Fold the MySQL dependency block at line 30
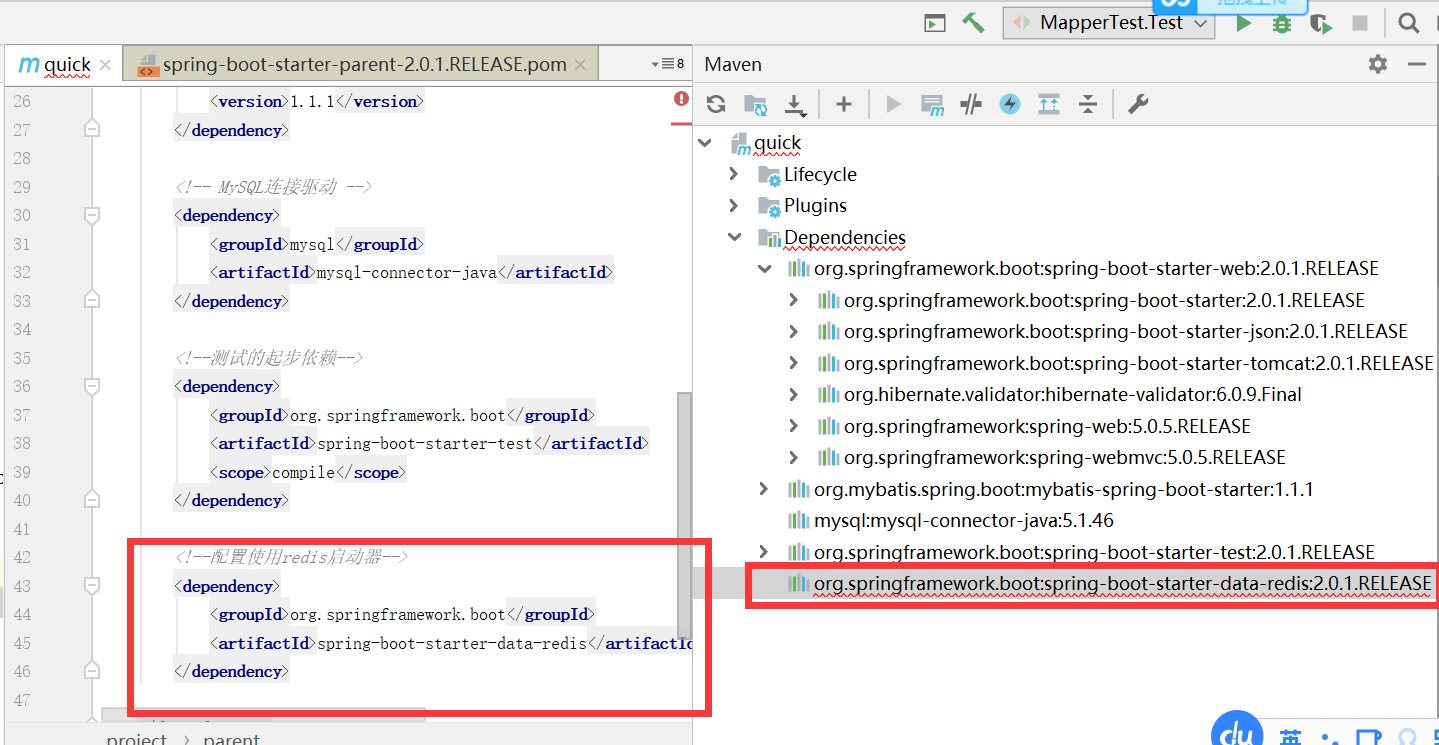 click(x=92, y=215)
